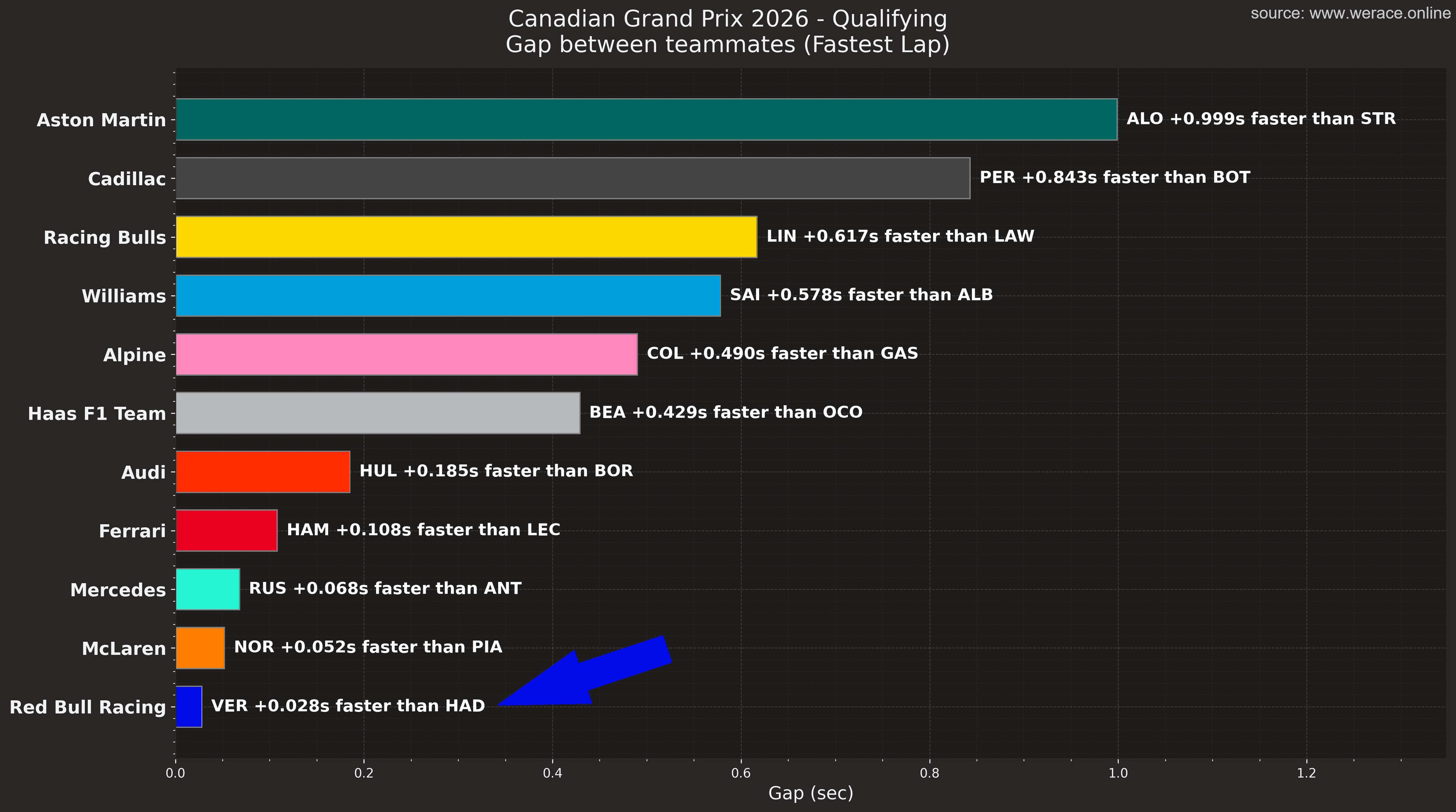
Task: Click the orange-red Audi bar
Action: (263, 472)
